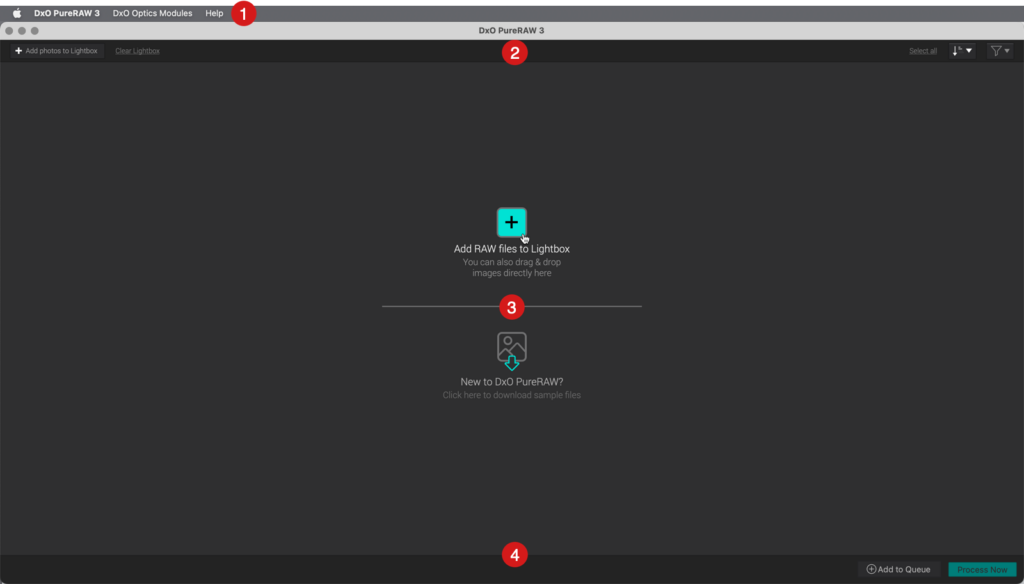
Task: Click the minimize window button
Action: (x=22, y=31)
